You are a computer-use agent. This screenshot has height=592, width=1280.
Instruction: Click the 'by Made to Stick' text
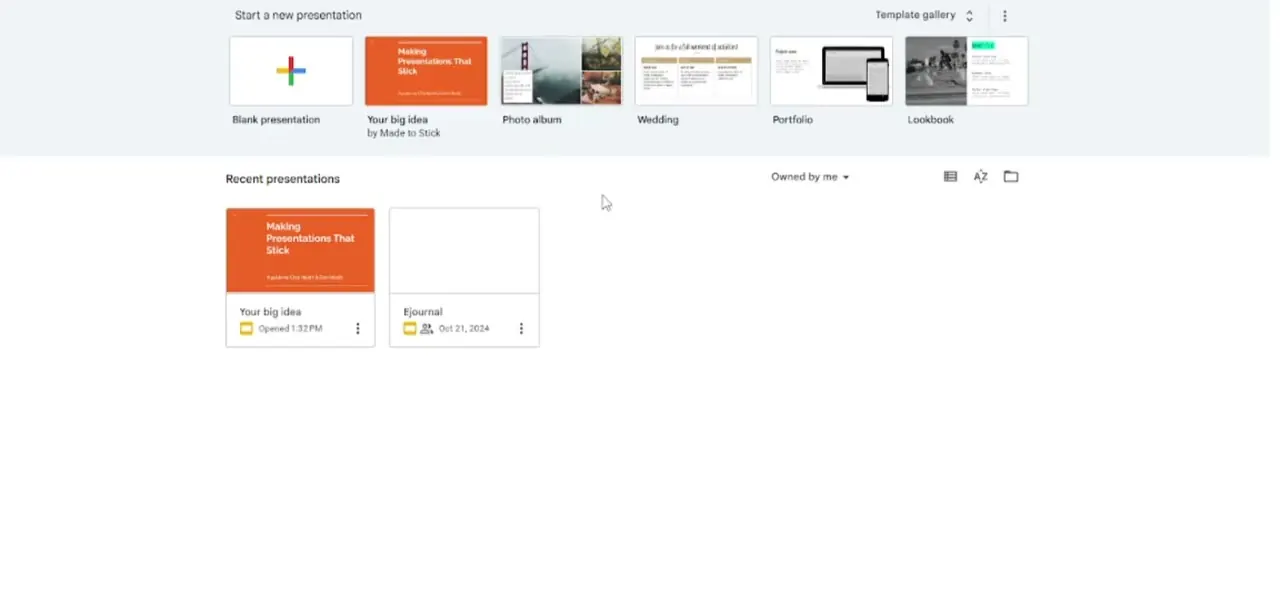click(x=404, y=133)
